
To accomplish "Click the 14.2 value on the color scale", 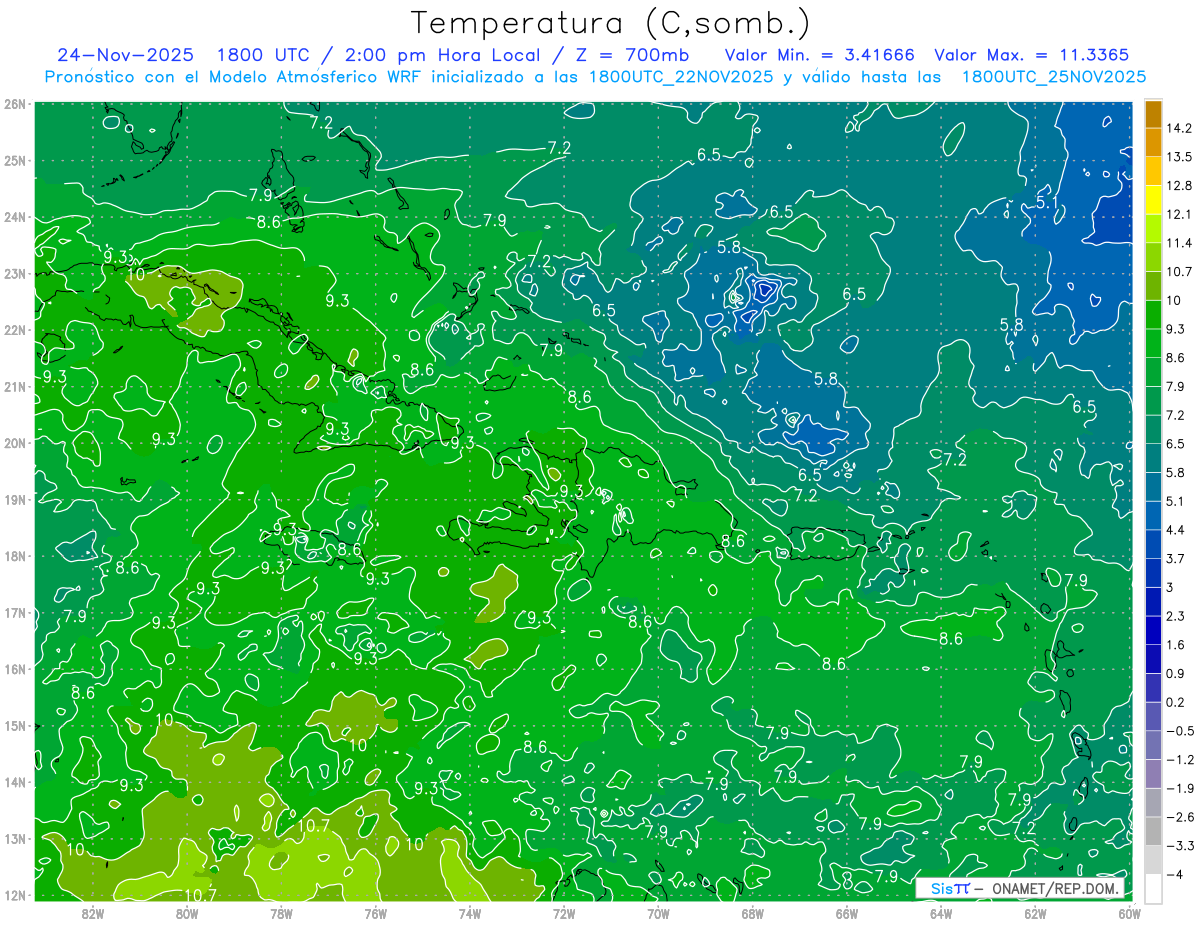I will (1178, 128).
